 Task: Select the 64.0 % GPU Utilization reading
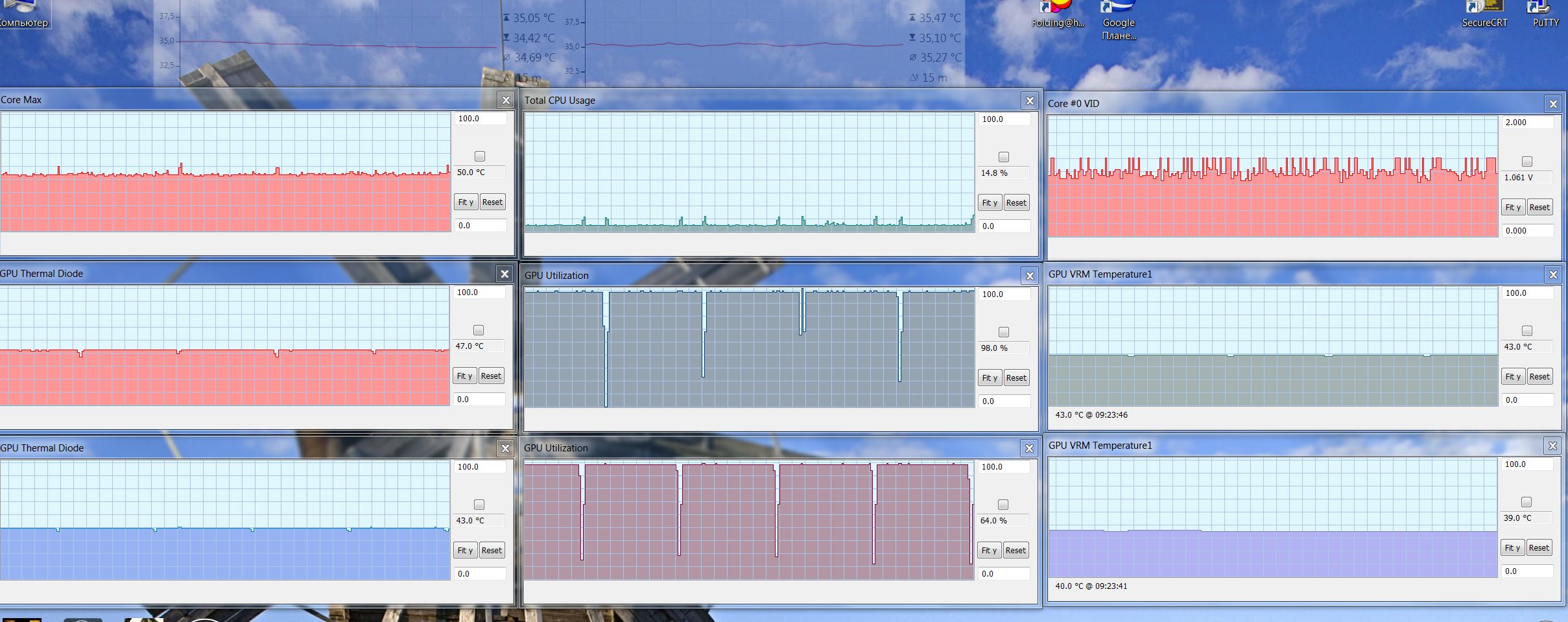coord(1003,521)
